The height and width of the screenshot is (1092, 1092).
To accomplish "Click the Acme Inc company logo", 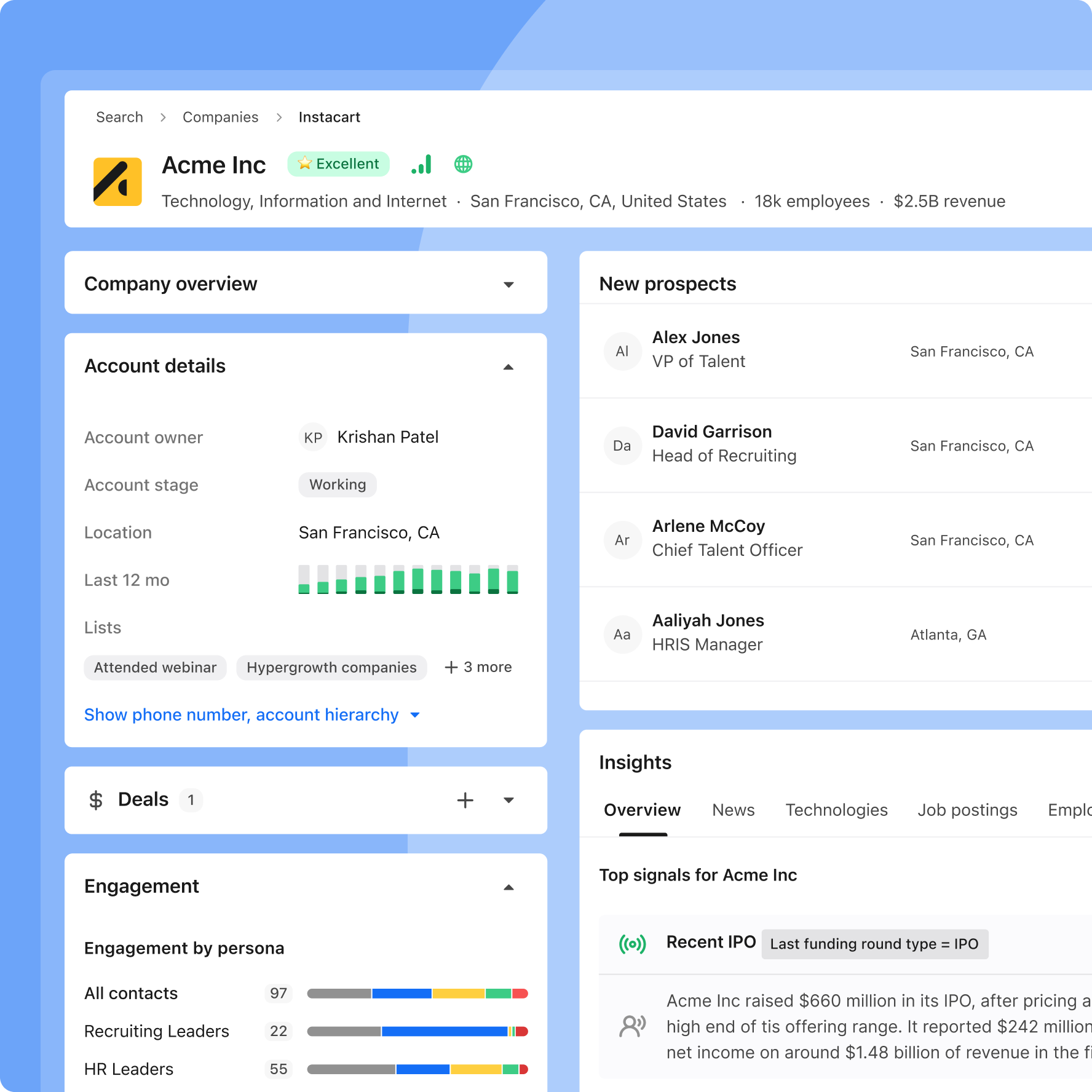I will click(117, 181).
